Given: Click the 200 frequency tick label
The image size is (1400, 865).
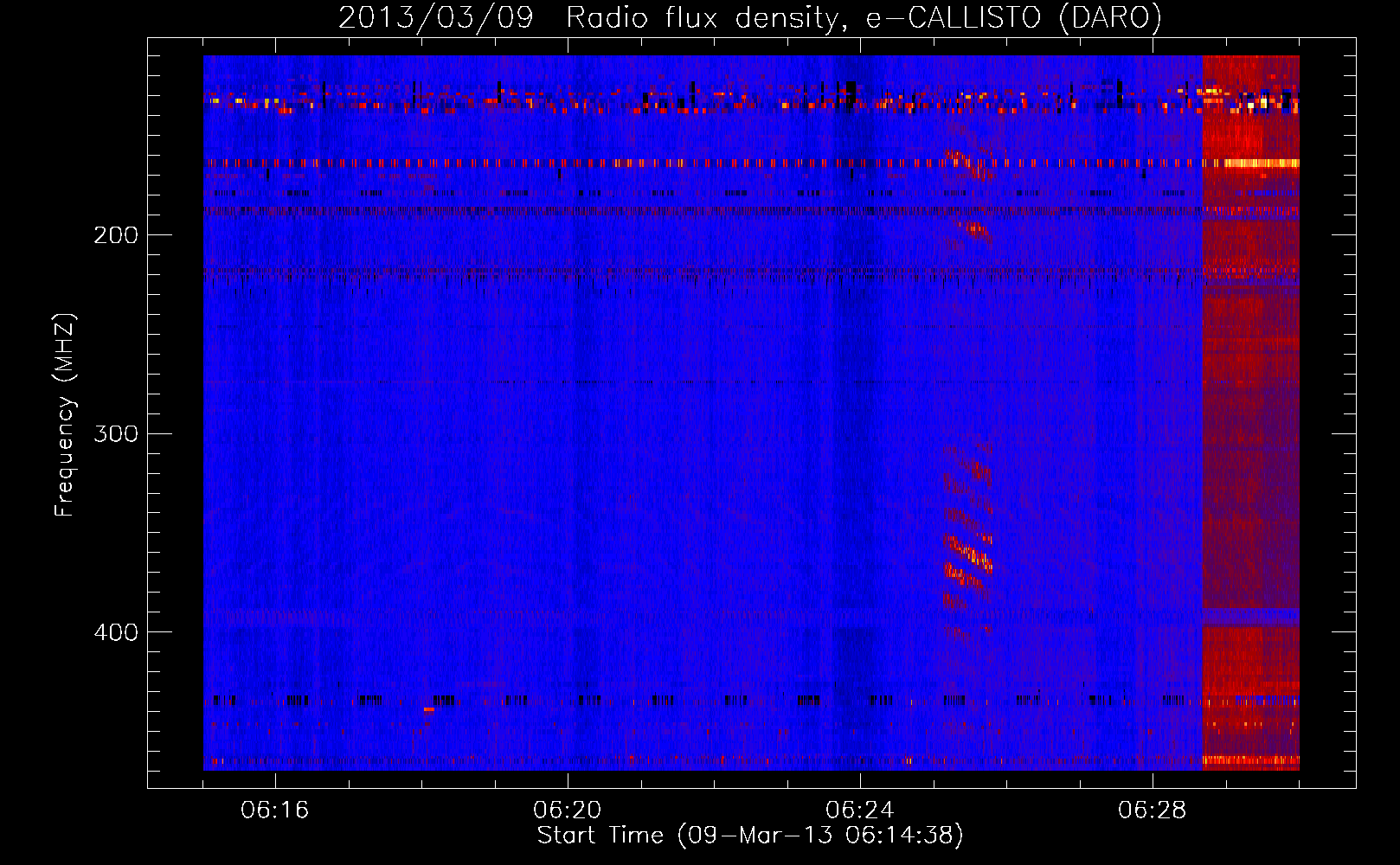Looking at the screenshot, I should point(116,235).
